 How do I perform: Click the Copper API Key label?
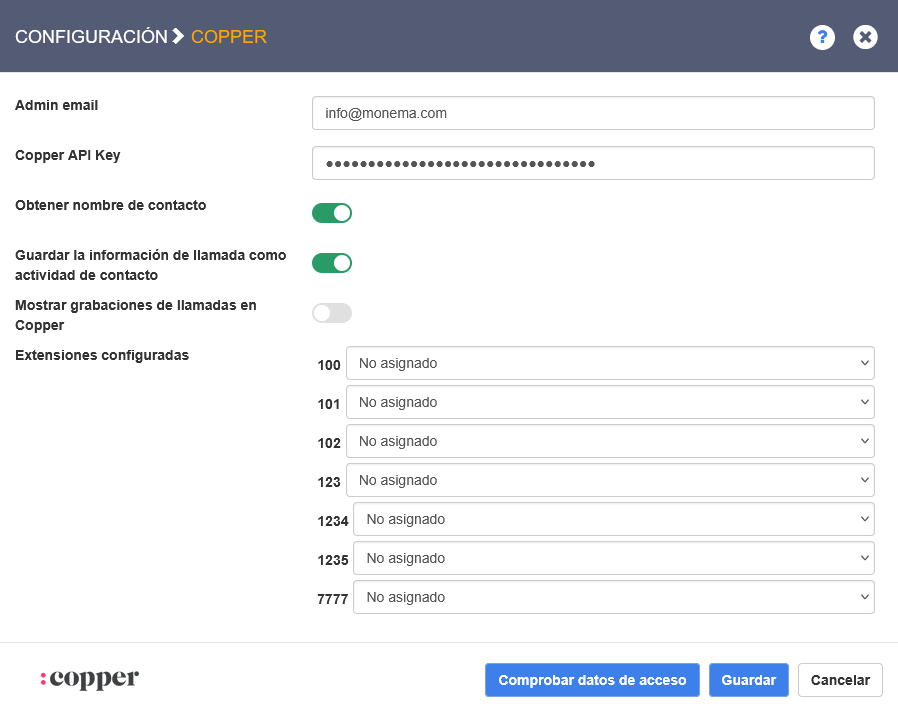click(68, 155)
